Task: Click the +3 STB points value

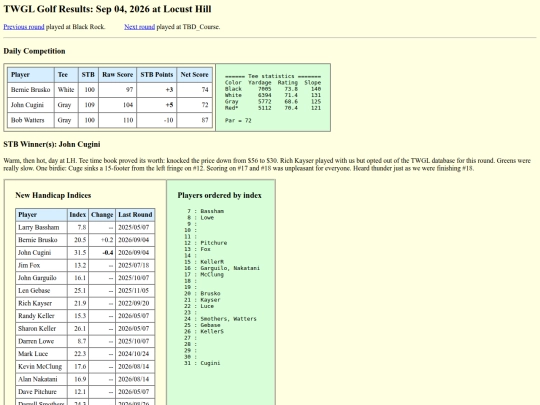Action: 169,90
